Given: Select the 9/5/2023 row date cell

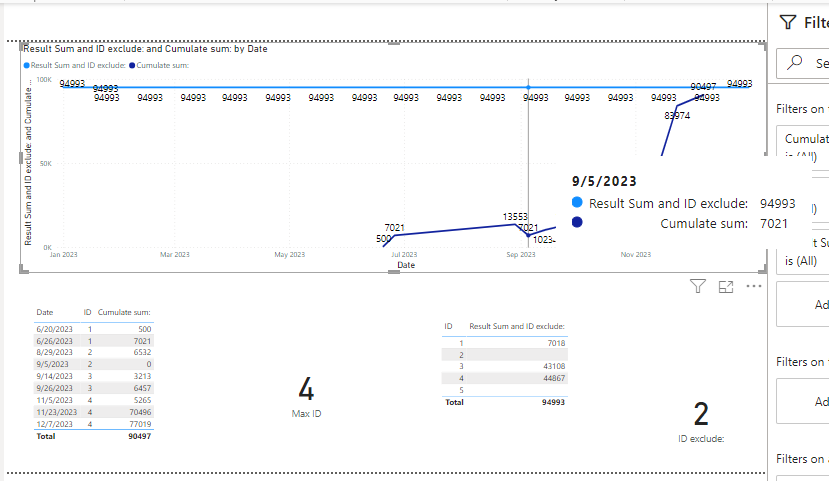Looking at the screenshot, I should (52, 364).
